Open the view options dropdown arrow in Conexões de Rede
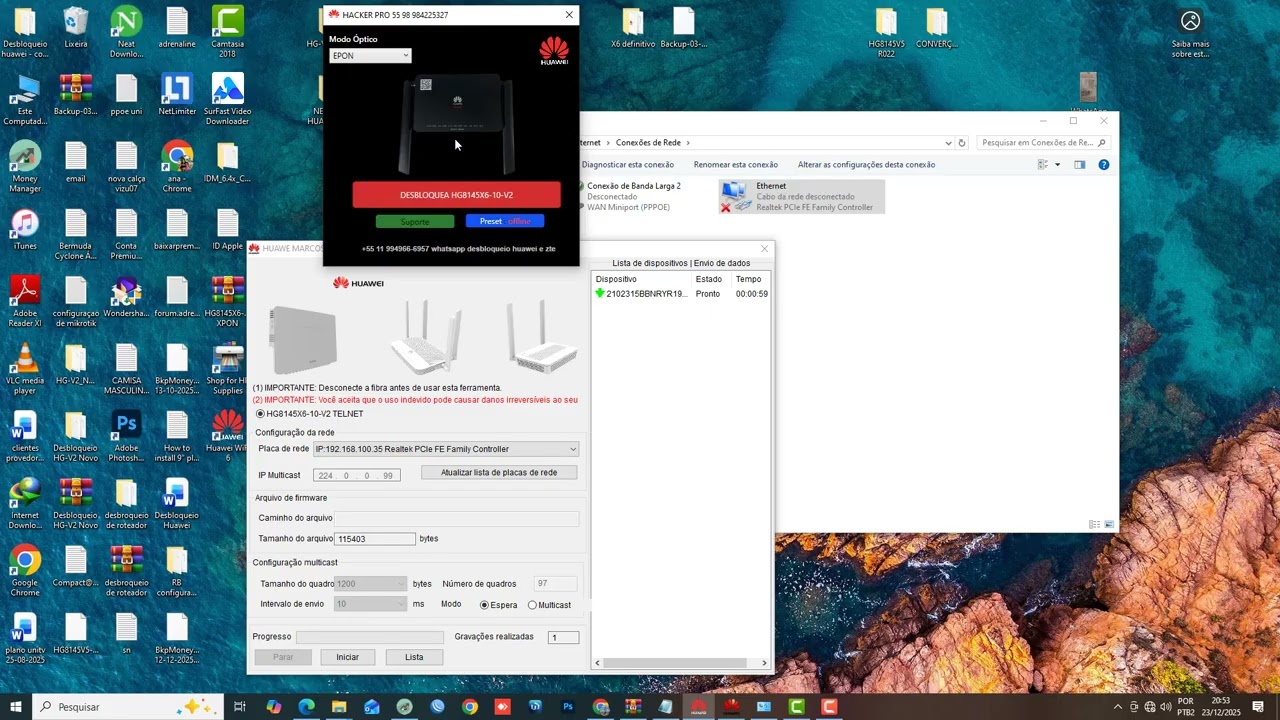The width and height of the screenshot is (1280, 720). (x=1057, y=164)
